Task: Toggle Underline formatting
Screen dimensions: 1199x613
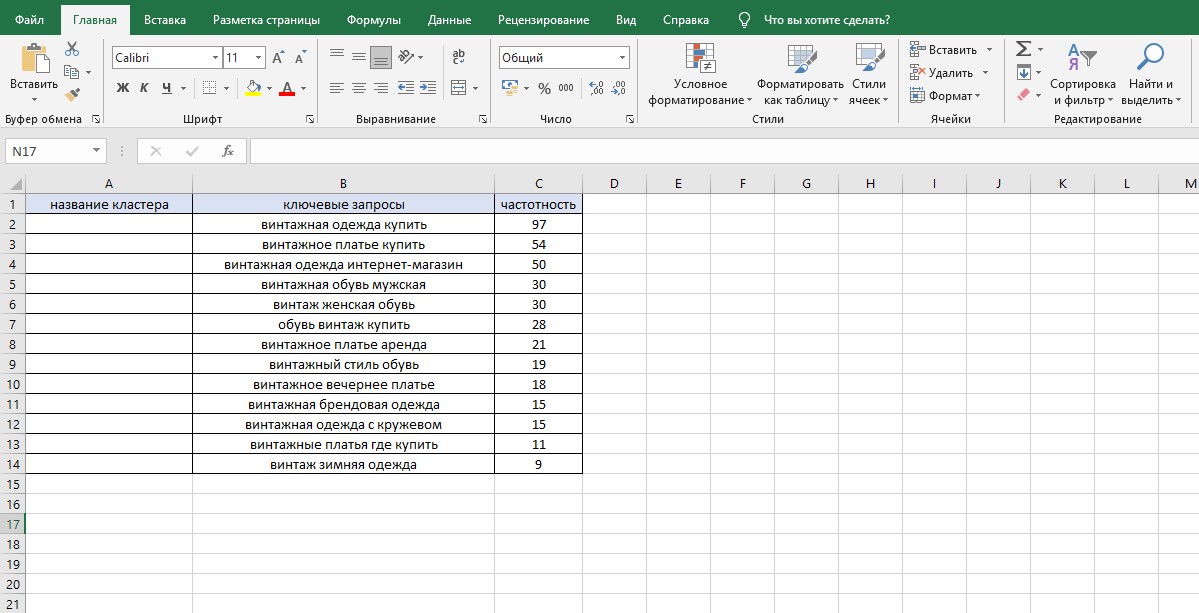Action: 166,89
